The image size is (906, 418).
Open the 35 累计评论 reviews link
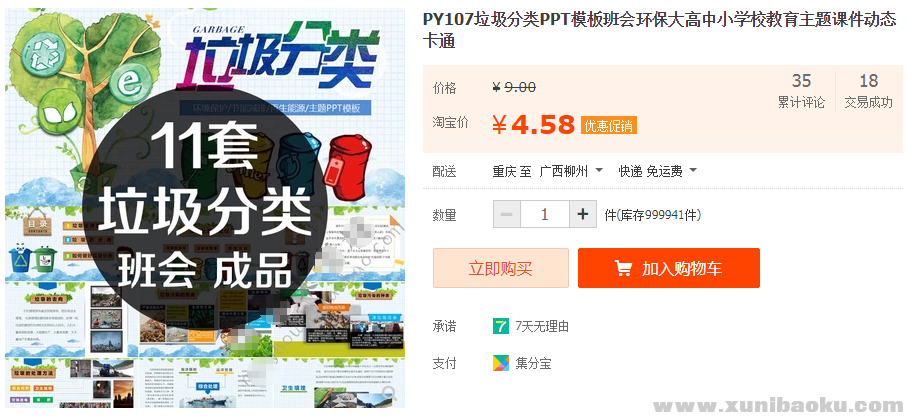[x=801, y=91]
